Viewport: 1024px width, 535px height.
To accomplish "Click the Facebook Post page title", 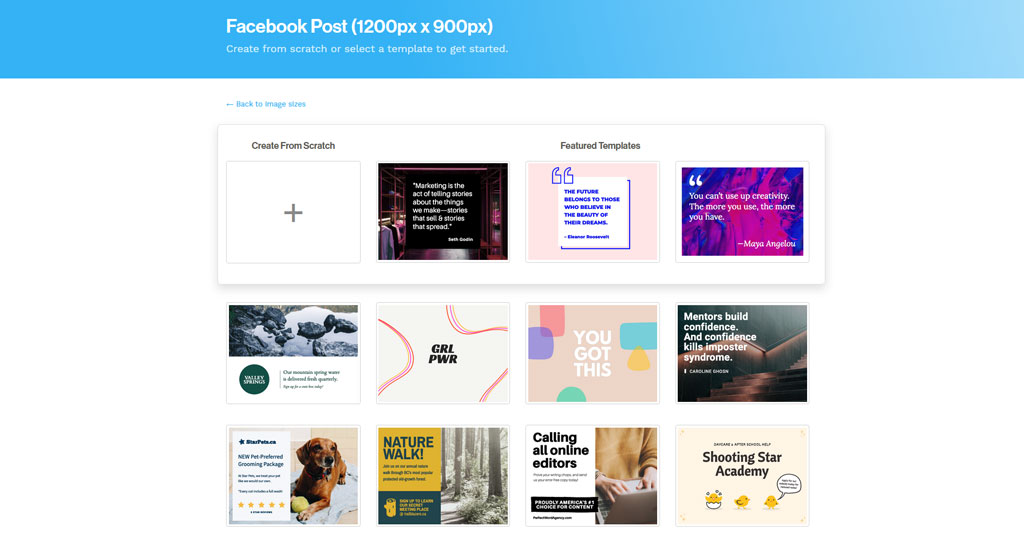I will [x=359, y=27].
